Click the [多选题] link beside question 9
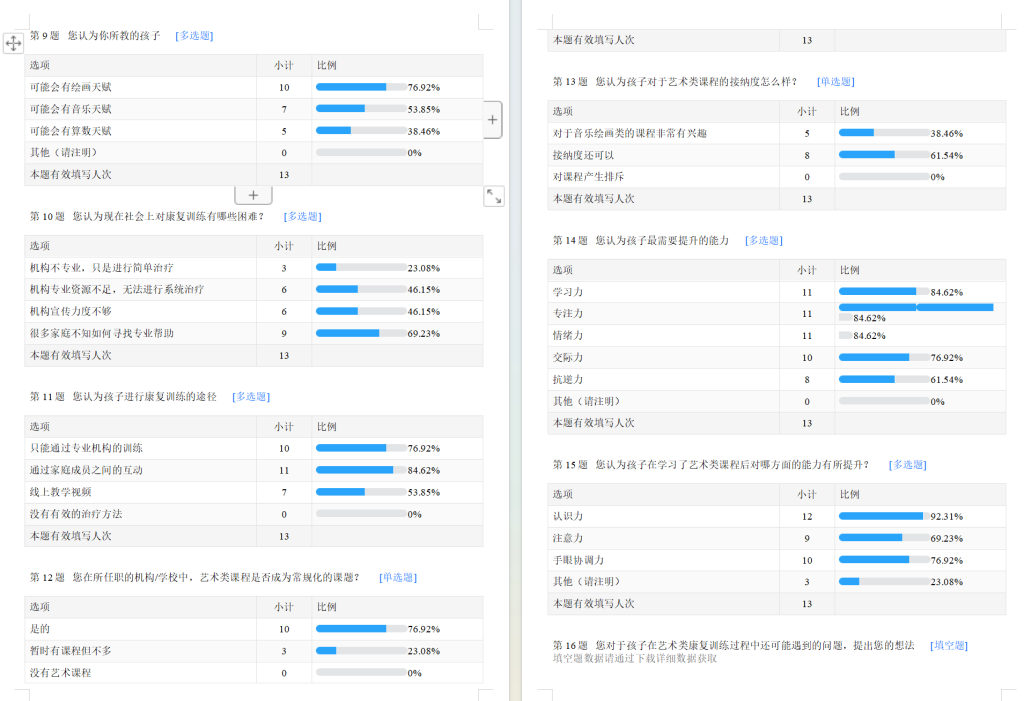This screenshot has height=701, width=1024. pyautogui.click(x=194, y=36)
